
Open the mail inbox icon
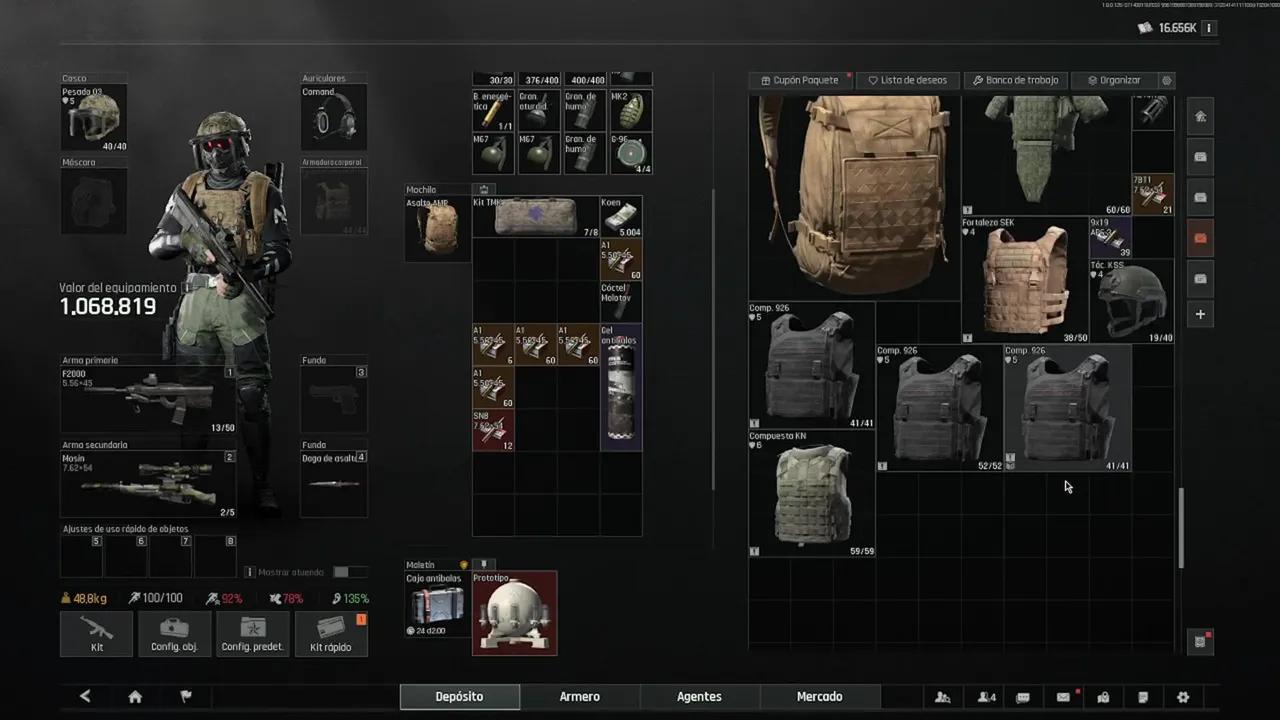click(x=1063, y=697)
